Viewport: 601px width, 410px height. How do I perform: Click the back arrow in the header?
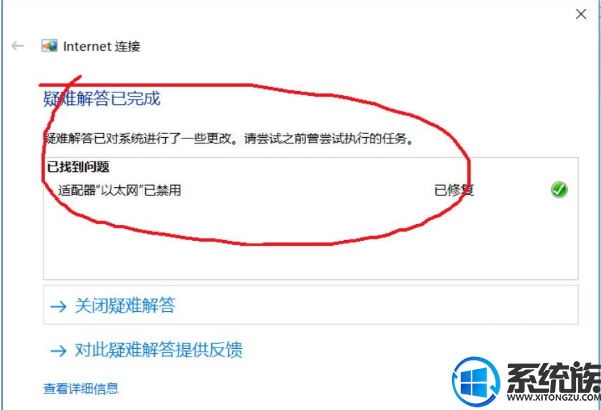(17, 46)
